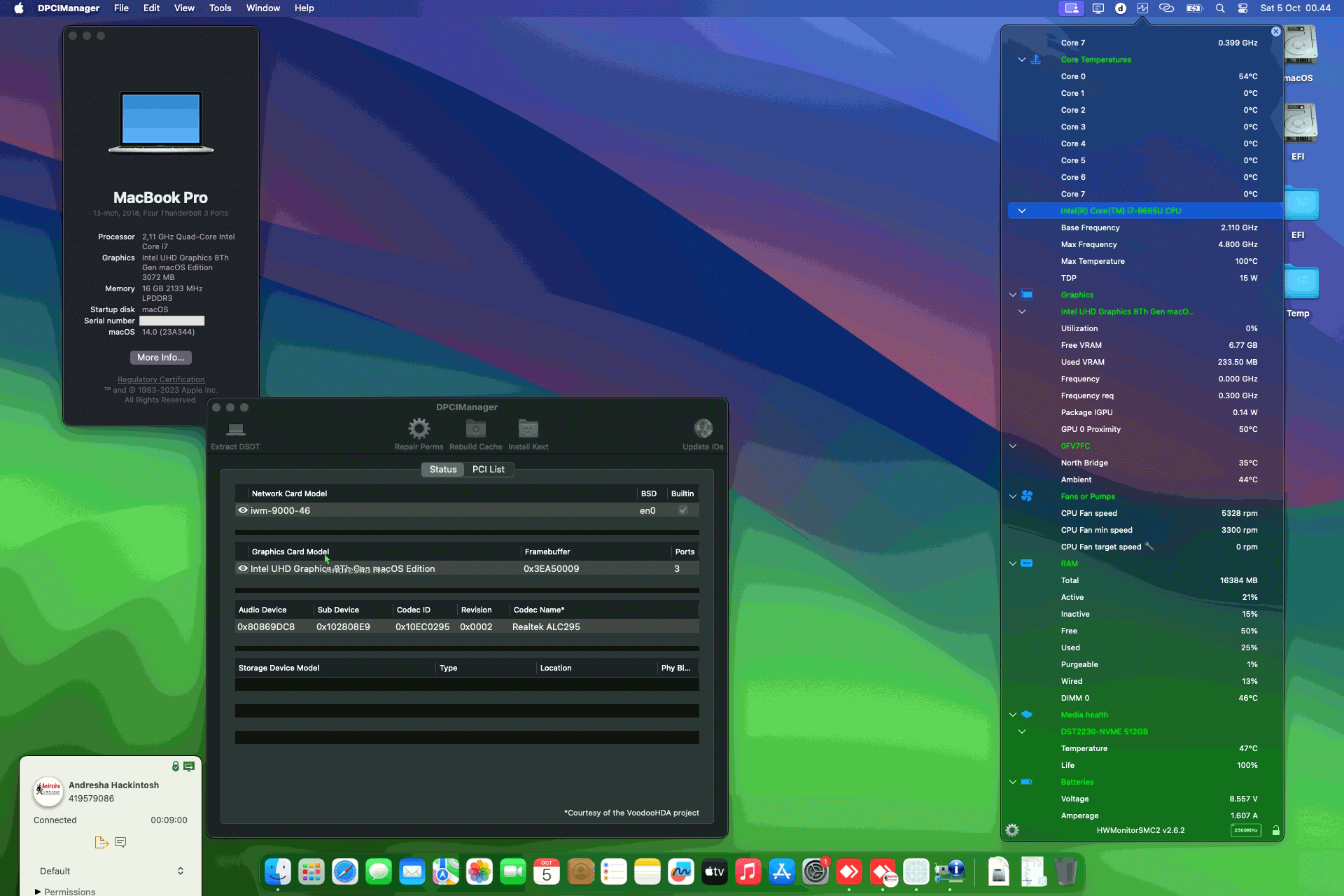
Task: Click the Andresha Hackintosh avatar thumbnail
Action: tap(48, 792)
